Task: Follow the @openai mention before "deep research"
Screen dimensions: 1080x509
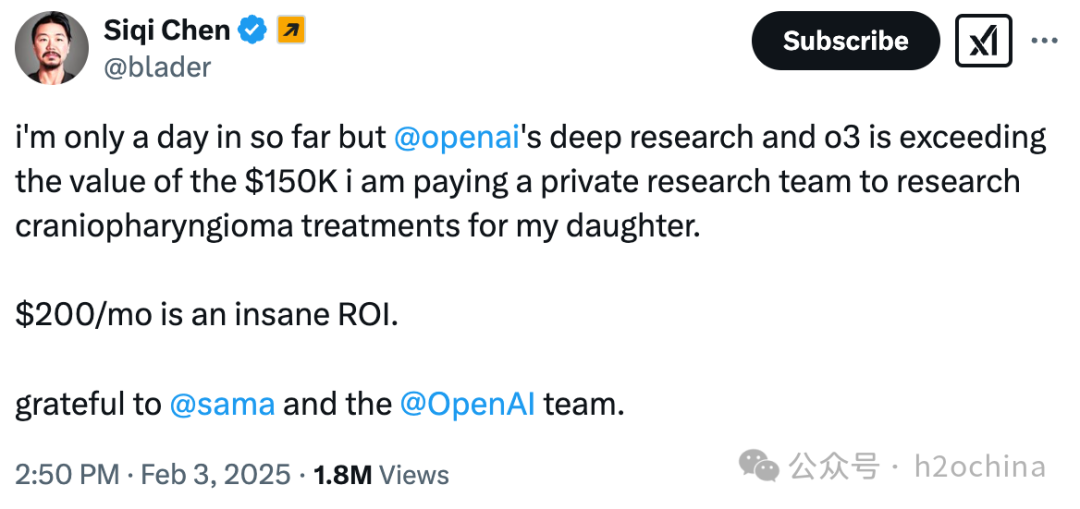Action: (x=458, y=138)
